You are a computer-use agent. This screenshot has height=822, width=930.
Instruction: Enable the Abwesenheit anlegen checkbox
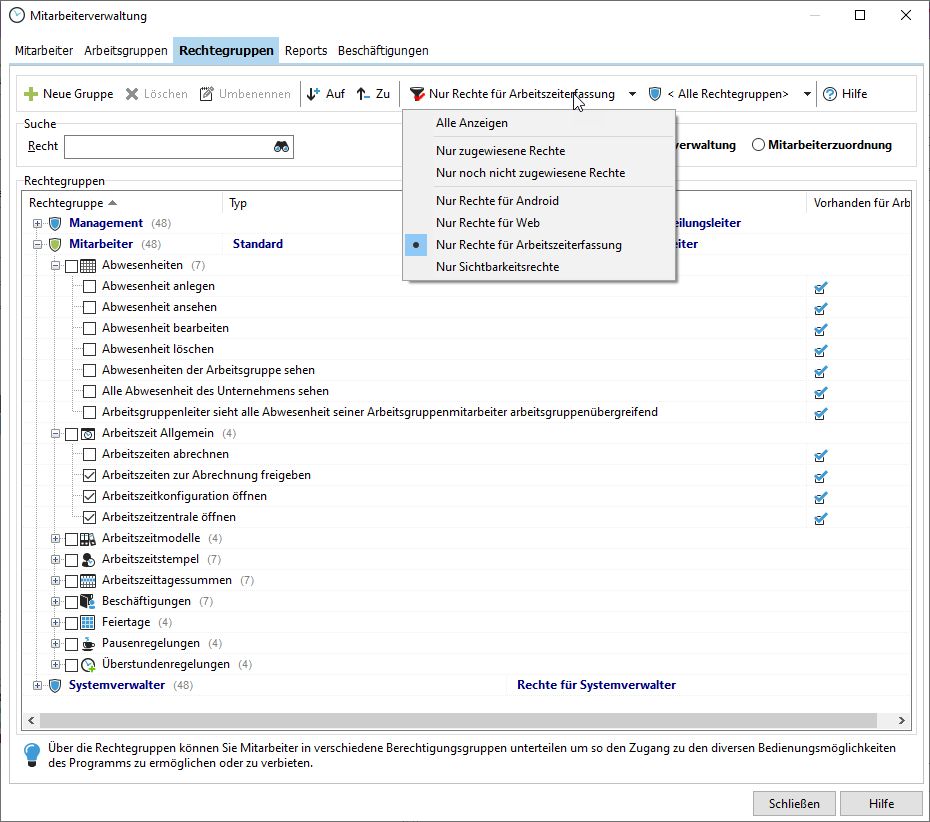(x=90, y=286)
